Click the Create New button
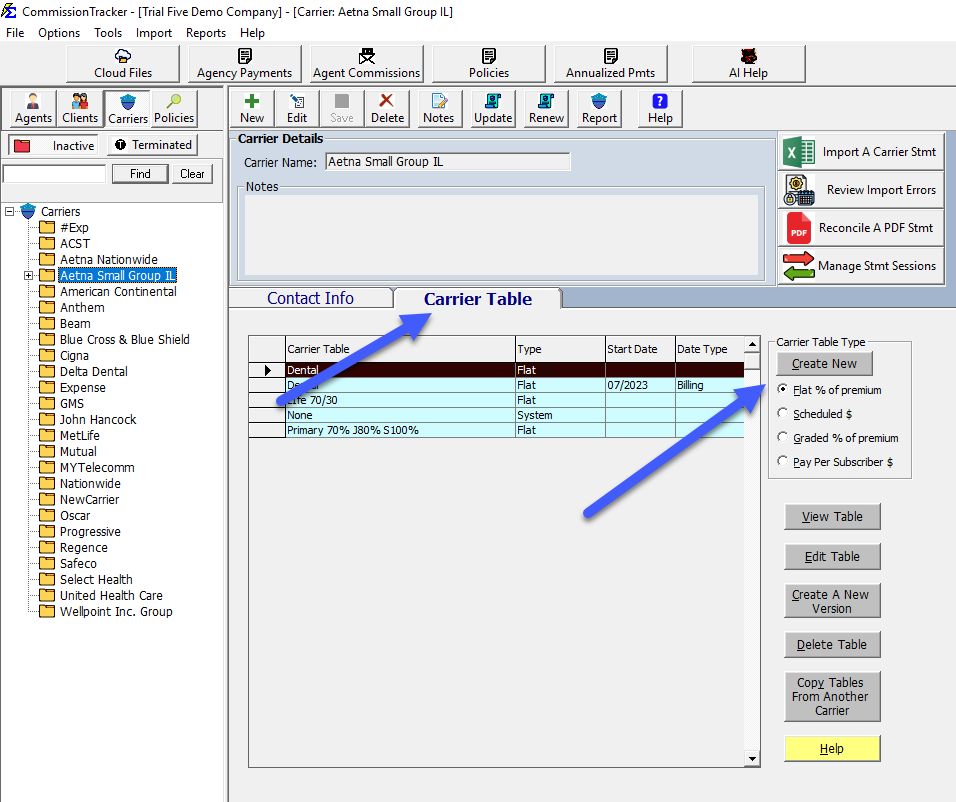 point(823,363)
